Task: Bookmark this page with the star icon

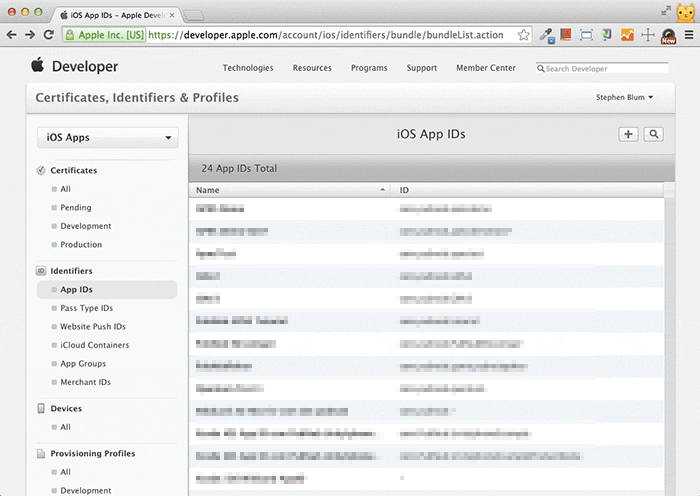Action: tap(524, 34)
